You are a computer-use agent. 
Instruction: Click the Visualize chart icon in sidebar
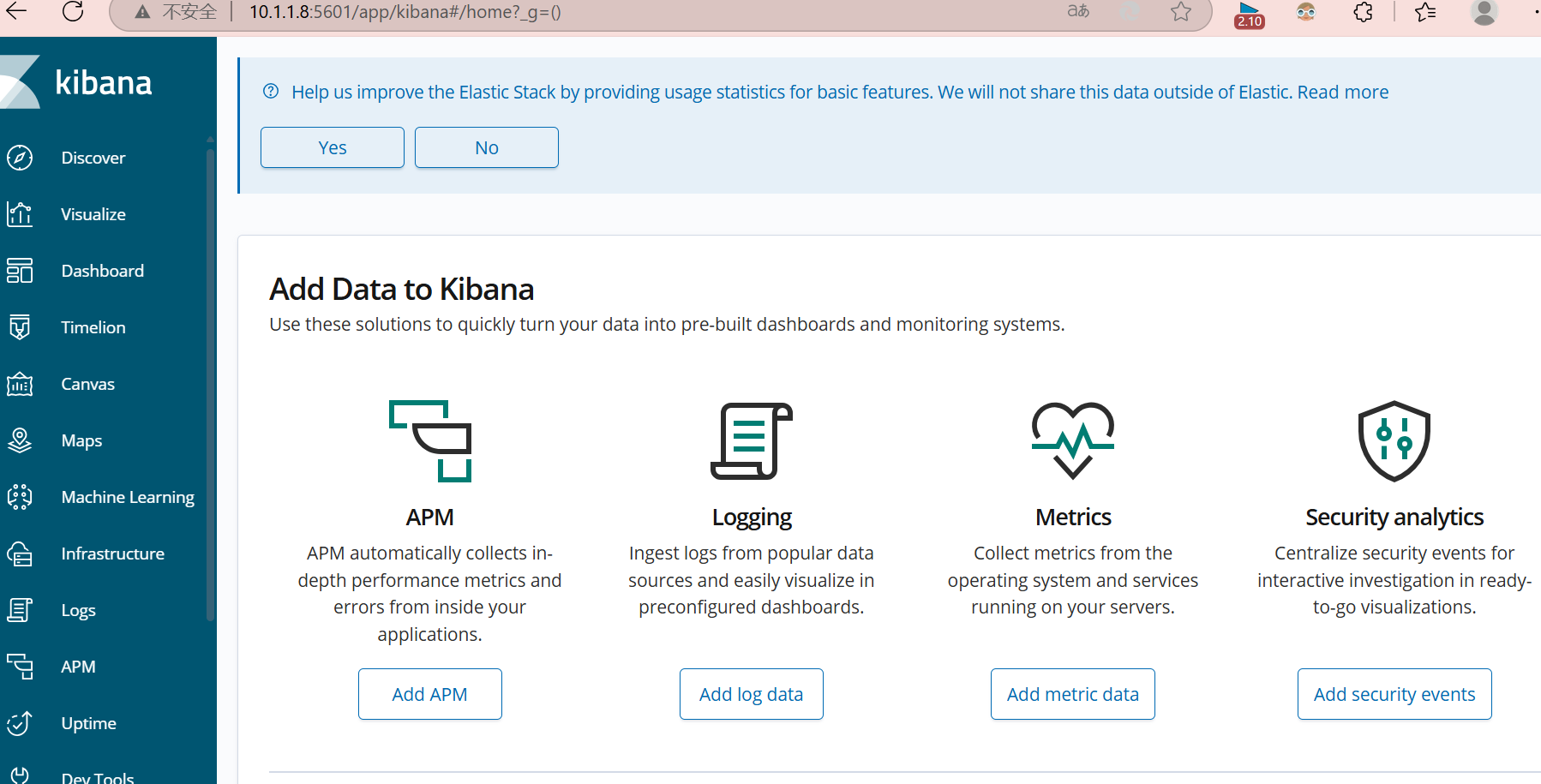click(20, 214)
